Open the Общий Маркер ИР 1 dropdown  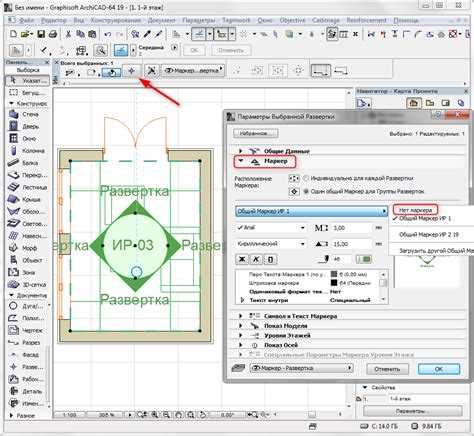(311, 211)
